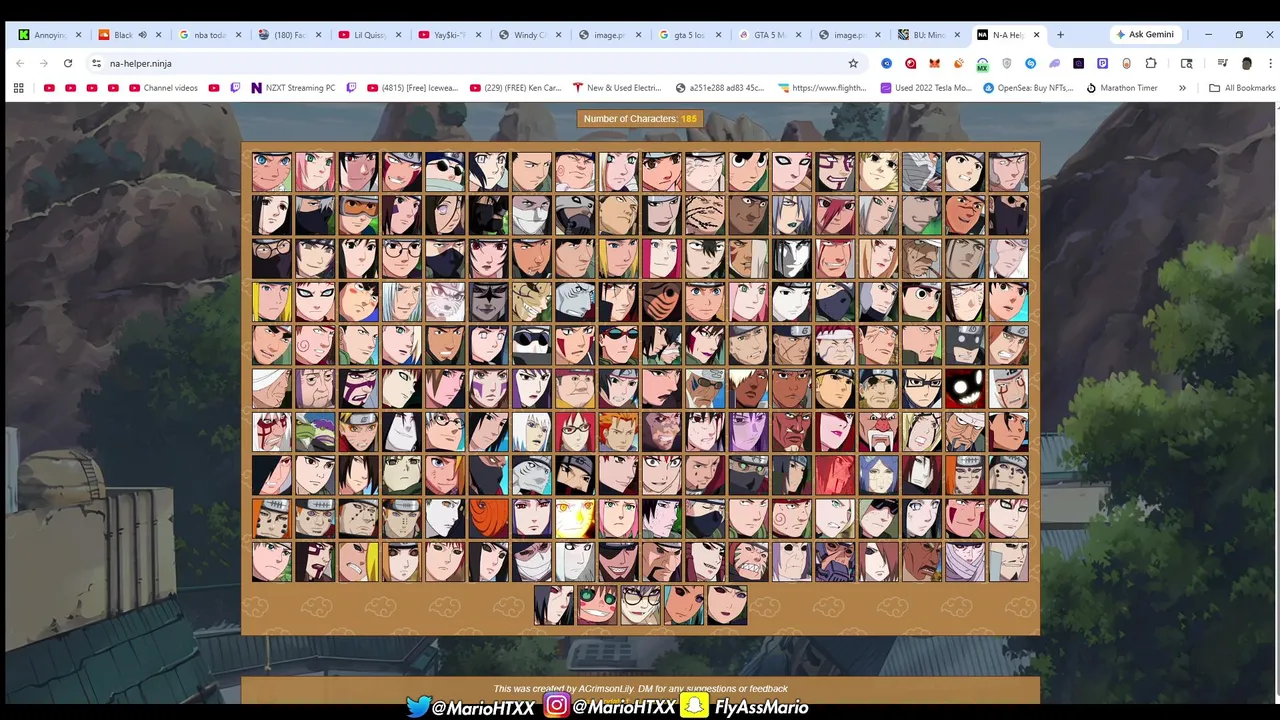Open the 'Marathon Timer' bookmark
The height and width of the screenshot is (720, 1280).
[x=1122, y=88]
